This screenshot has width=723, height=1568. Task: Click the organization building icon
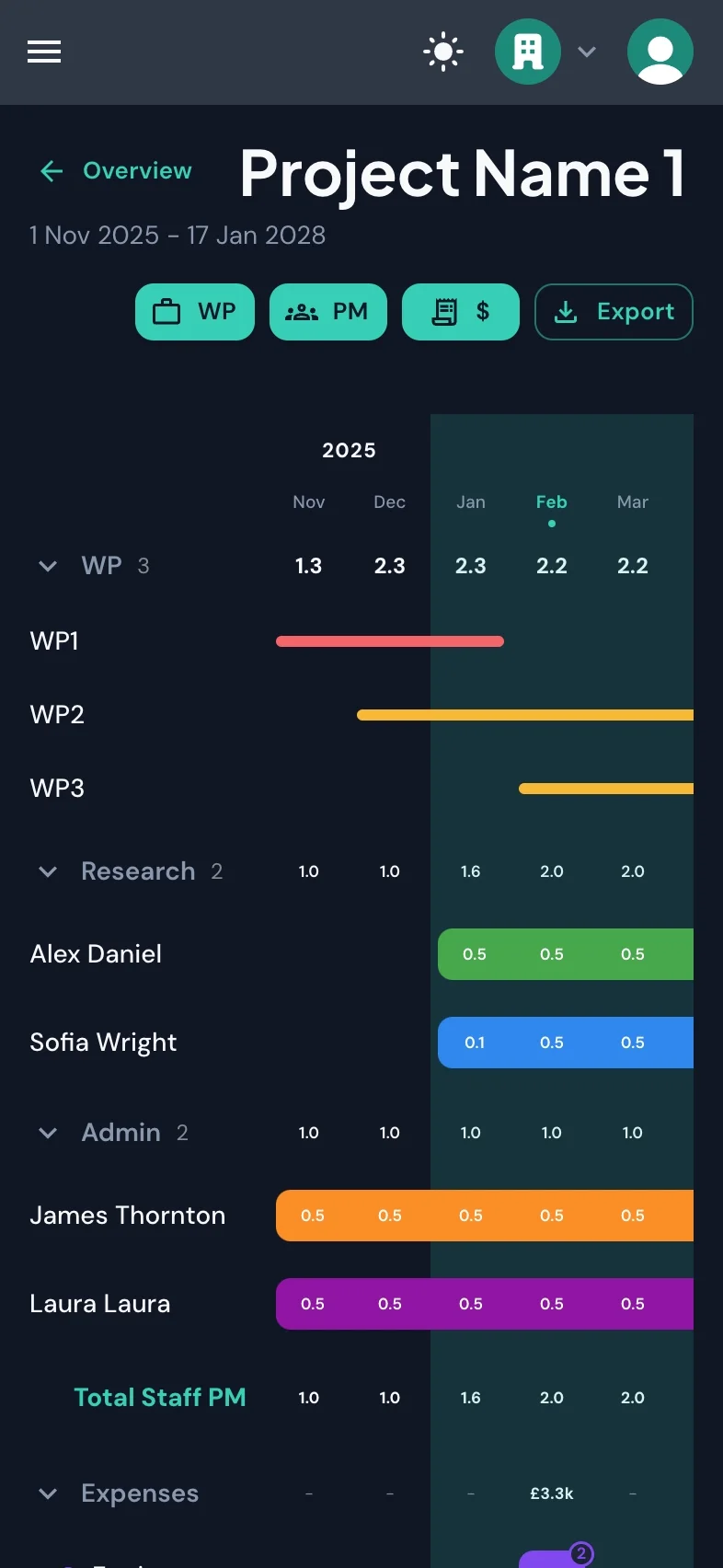point(527,52)
